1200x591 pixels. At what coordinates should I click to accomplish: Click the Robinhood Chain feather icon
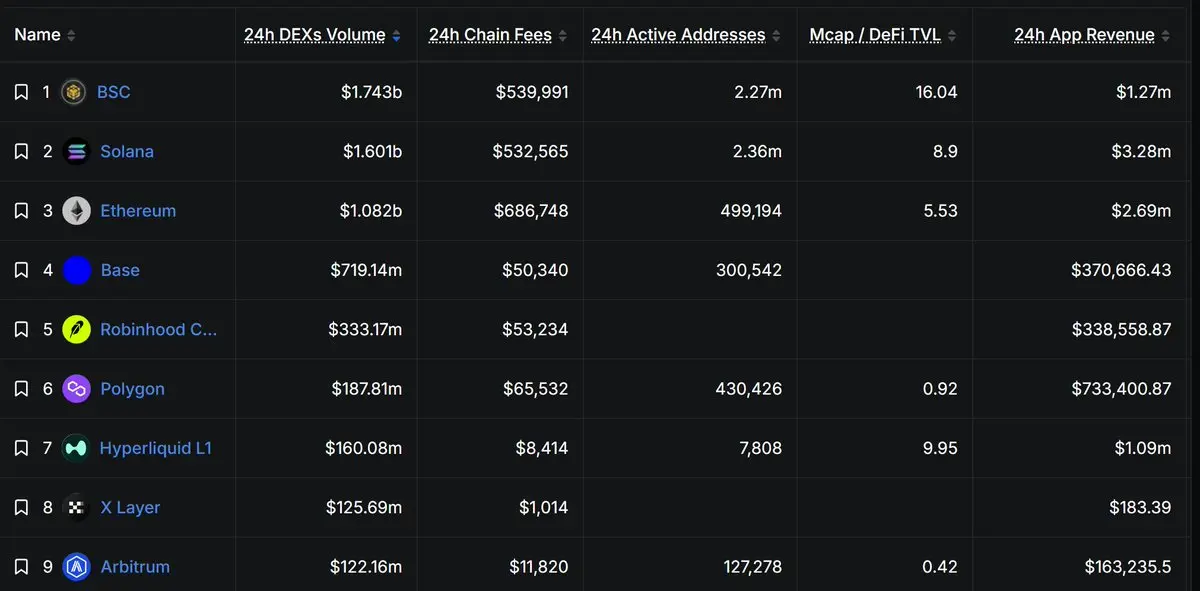click(x=76, y=330)
